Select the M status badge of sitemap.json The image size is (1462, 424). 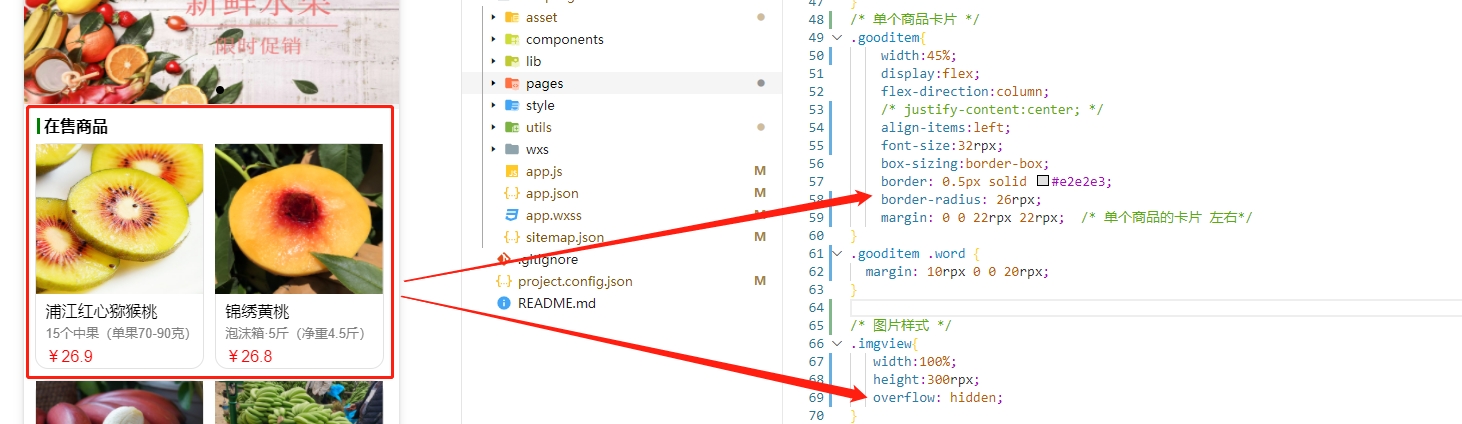[x=760, y=237]
